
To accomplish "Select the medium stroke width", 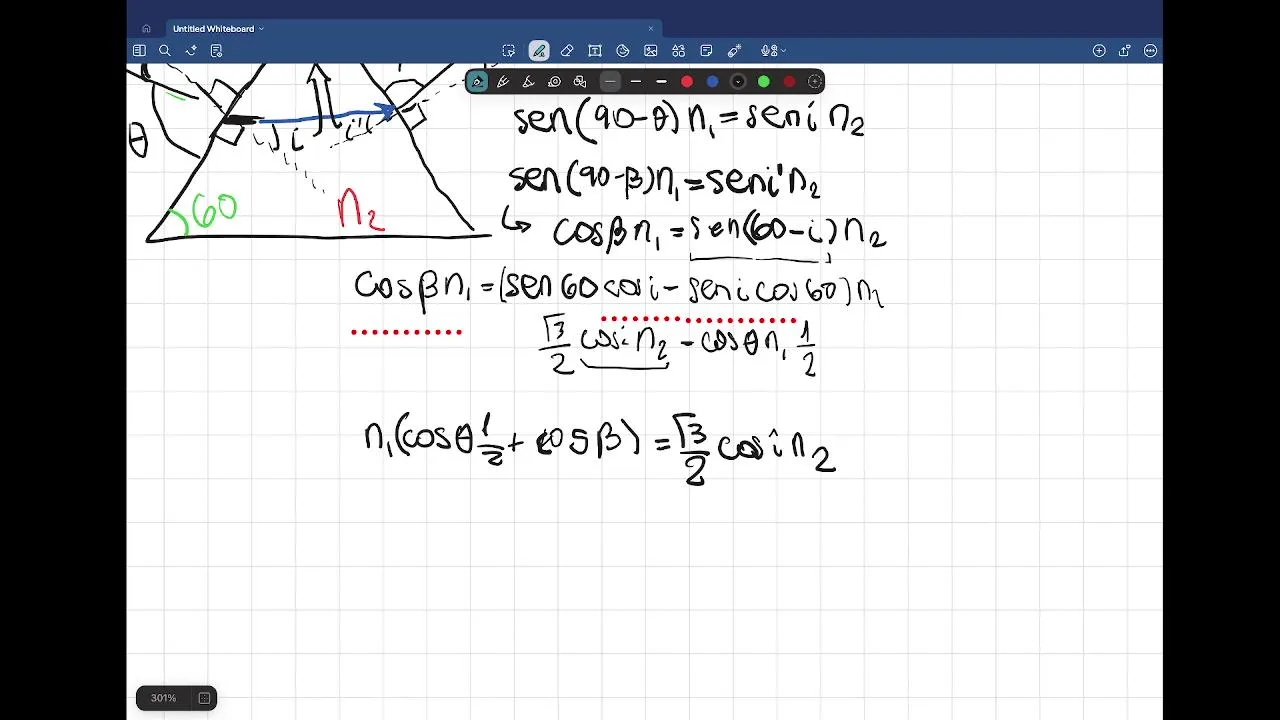I will click(x=636, y=82).
